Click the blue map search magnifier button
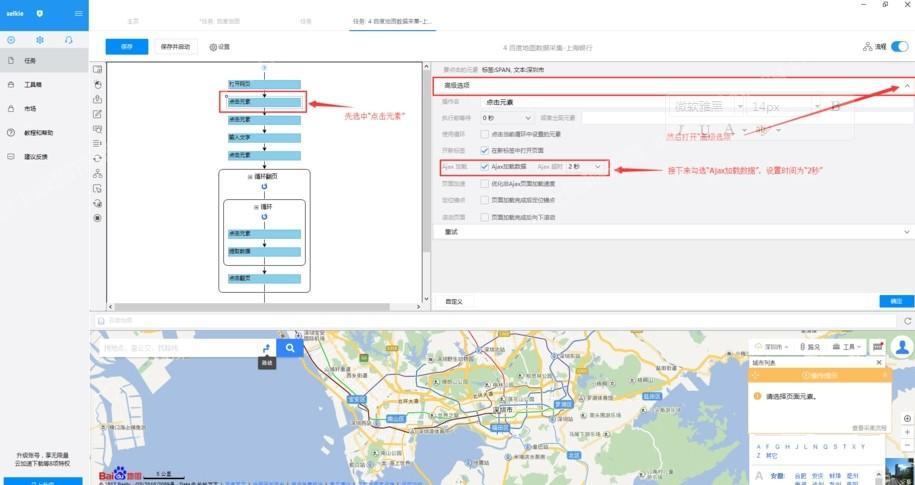The height and width of the screenshot is (485, 915). [289, 348]
